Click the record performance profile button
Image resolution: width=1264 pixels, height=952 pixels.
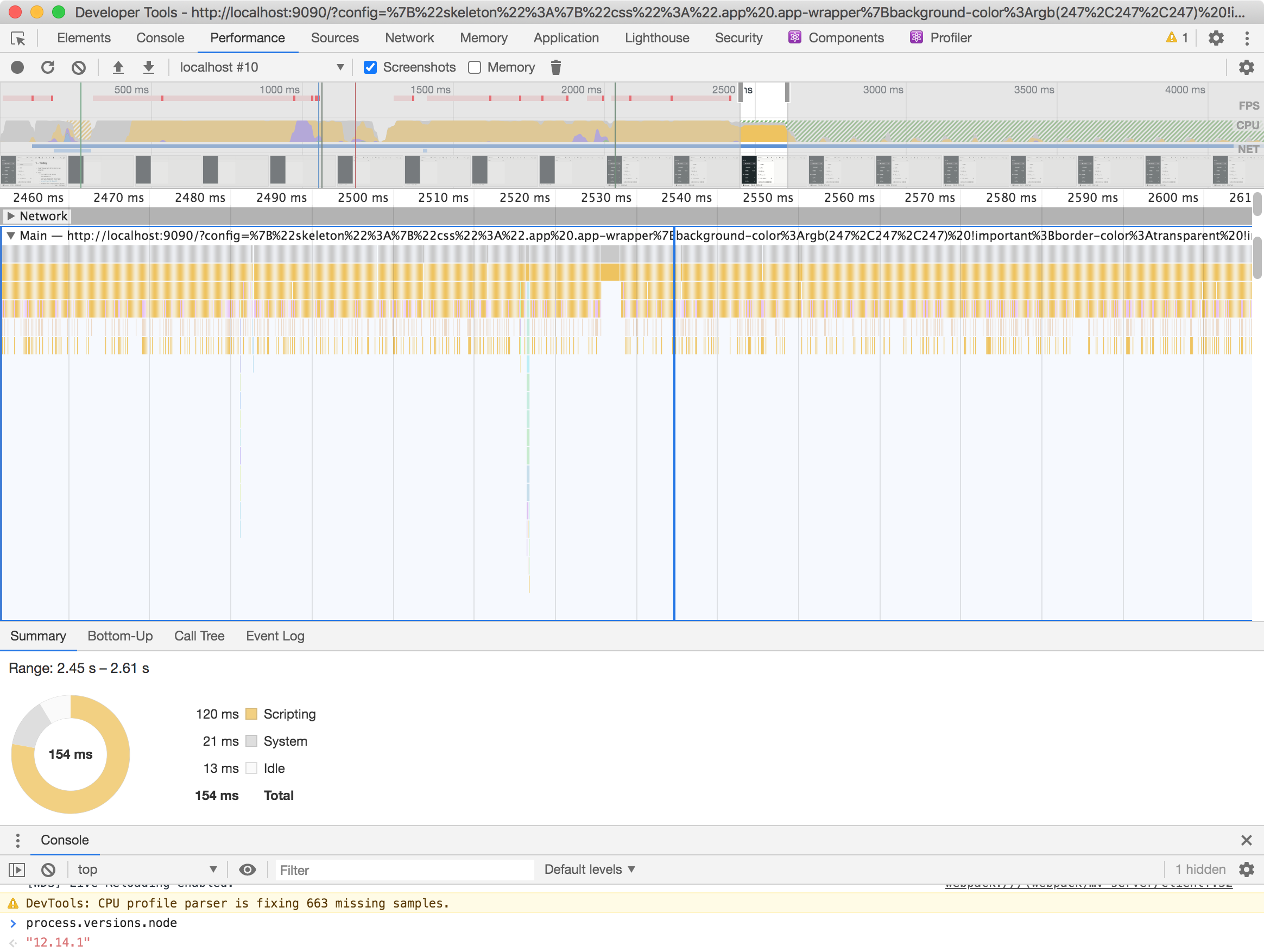(x=17, y=67)
